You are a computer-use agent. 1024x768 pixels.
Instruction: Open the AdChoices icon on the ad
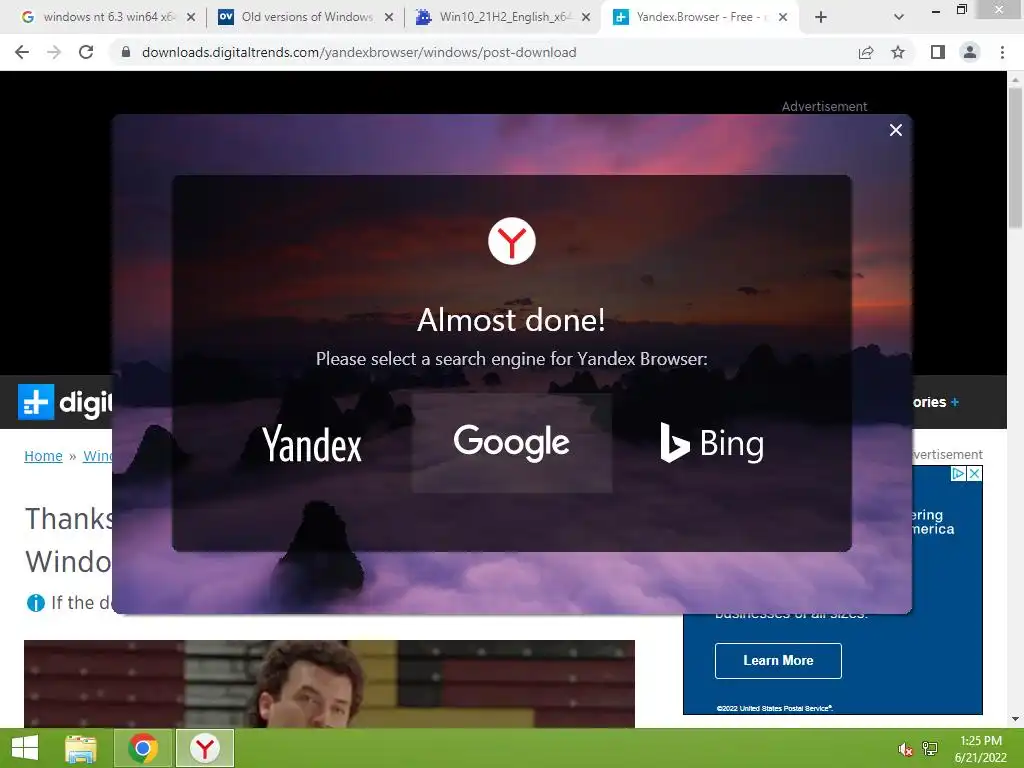(x=958, y=473)
